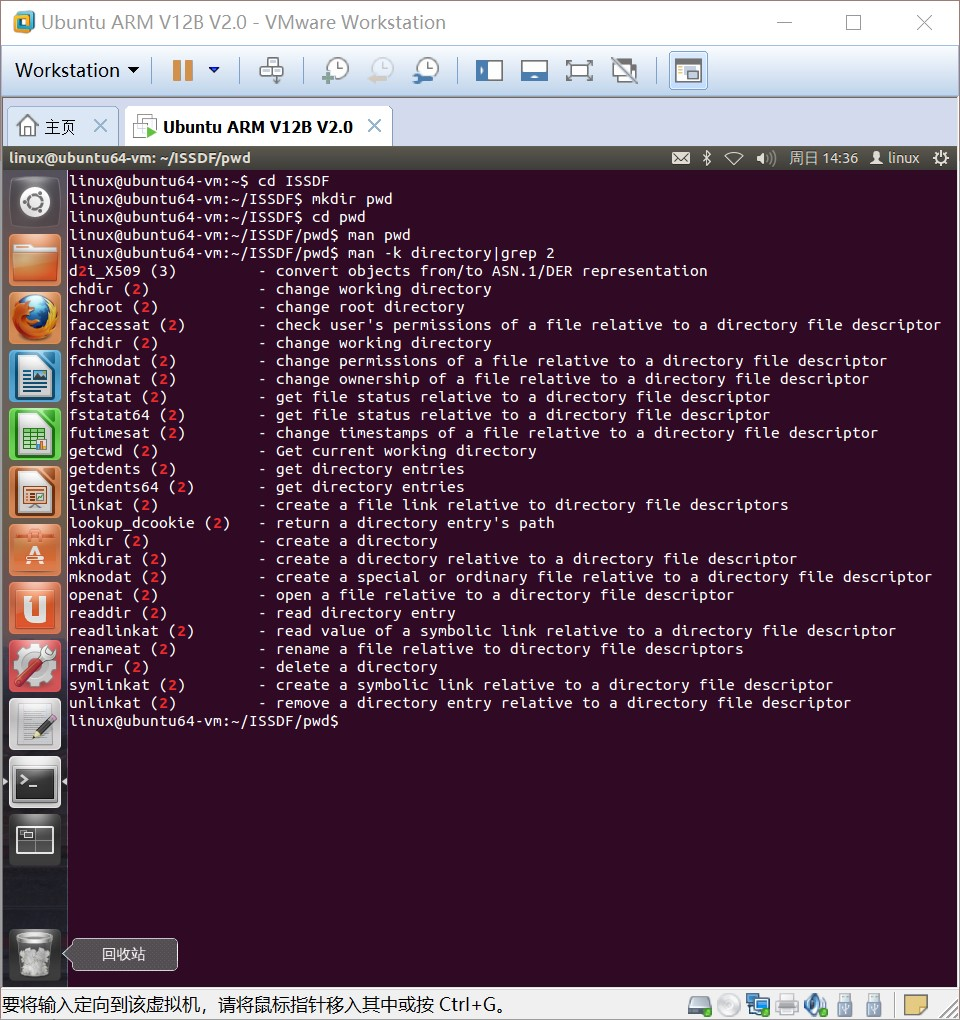Click the CD/DVD drive status icon
The height and width of the screenshot is (1020, 960).
tap(728, 1005)
